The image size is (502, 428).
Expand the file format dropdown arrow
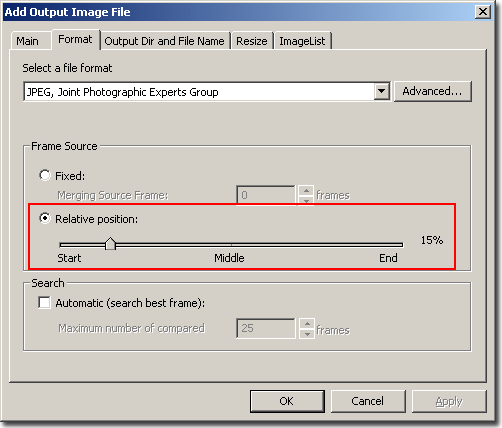click(382, 91)
